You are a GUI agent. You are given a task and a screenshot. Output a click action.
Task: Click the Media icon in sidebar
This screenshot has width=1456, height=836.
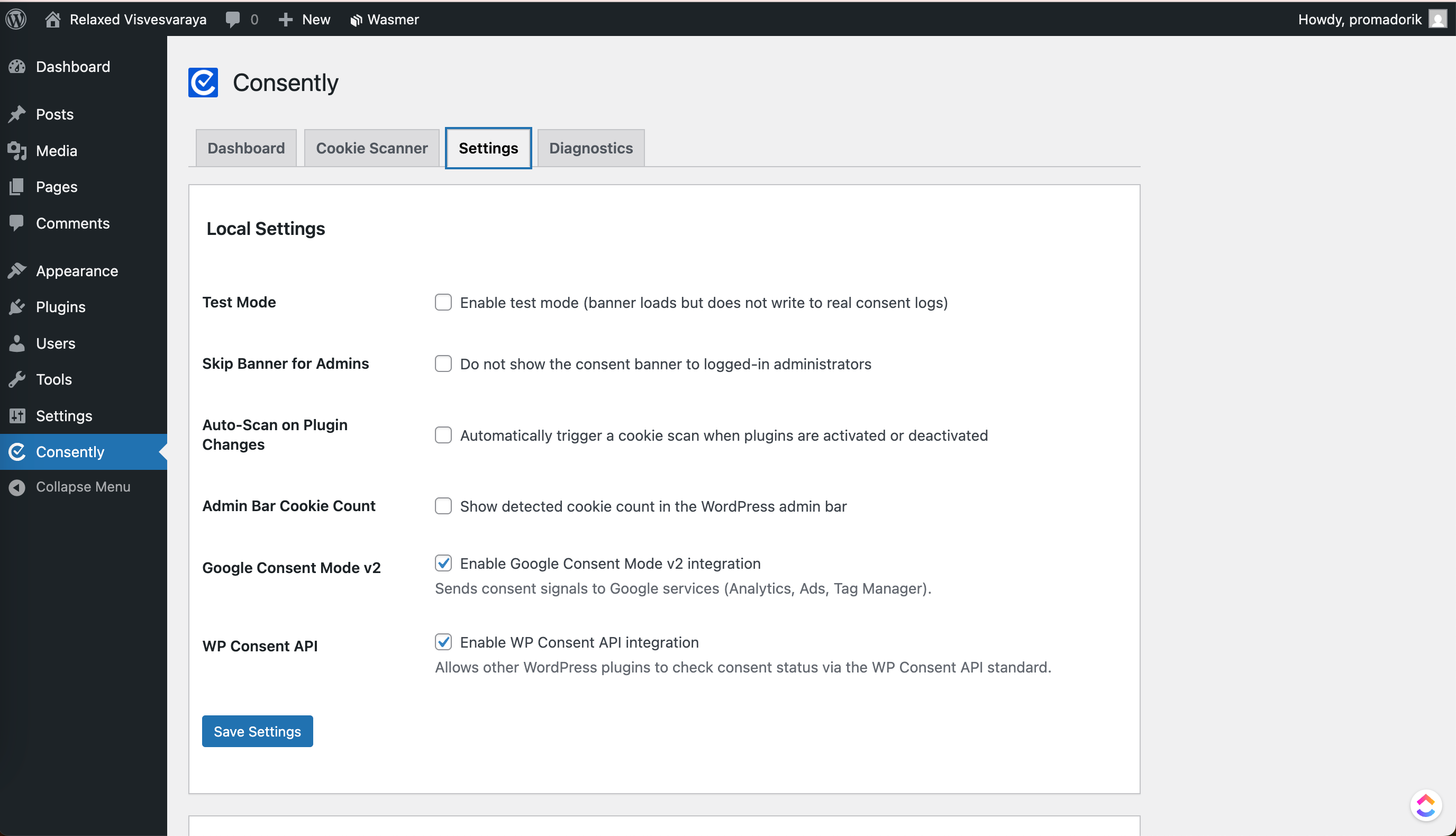[x=17, y=151]
